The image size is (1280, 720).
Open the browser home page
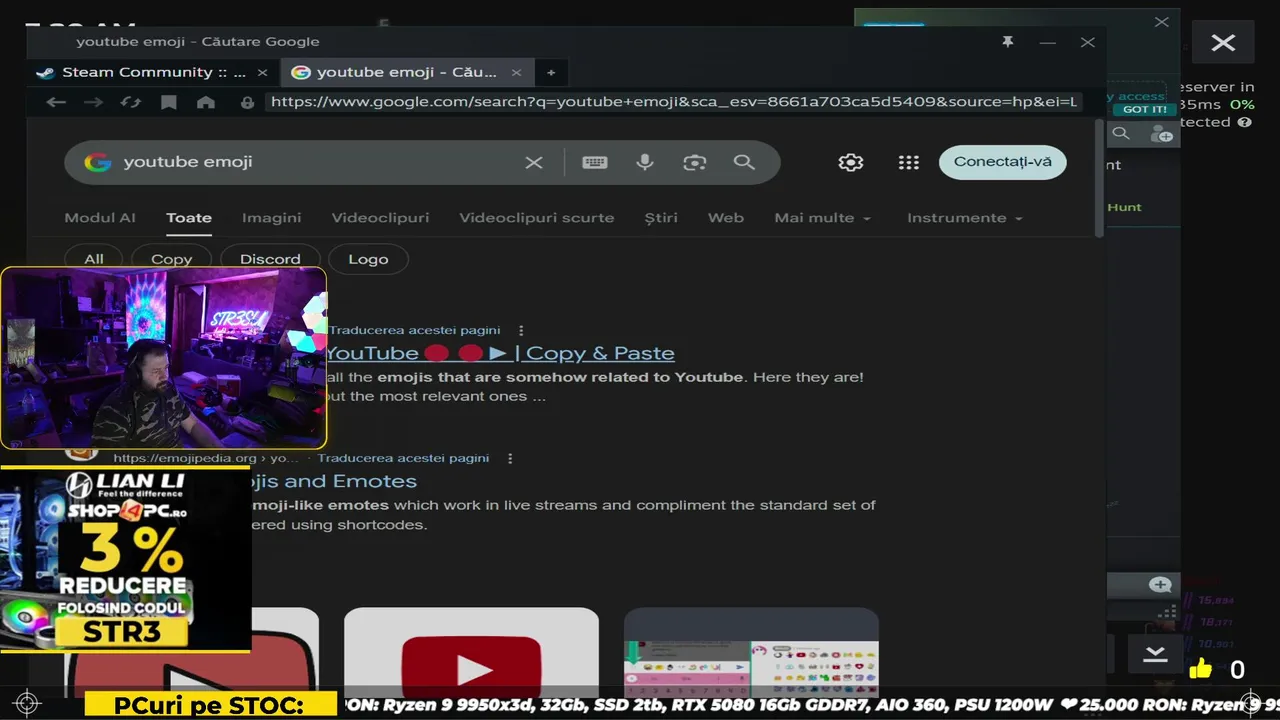pyautogui.click(x=206, y=102)
